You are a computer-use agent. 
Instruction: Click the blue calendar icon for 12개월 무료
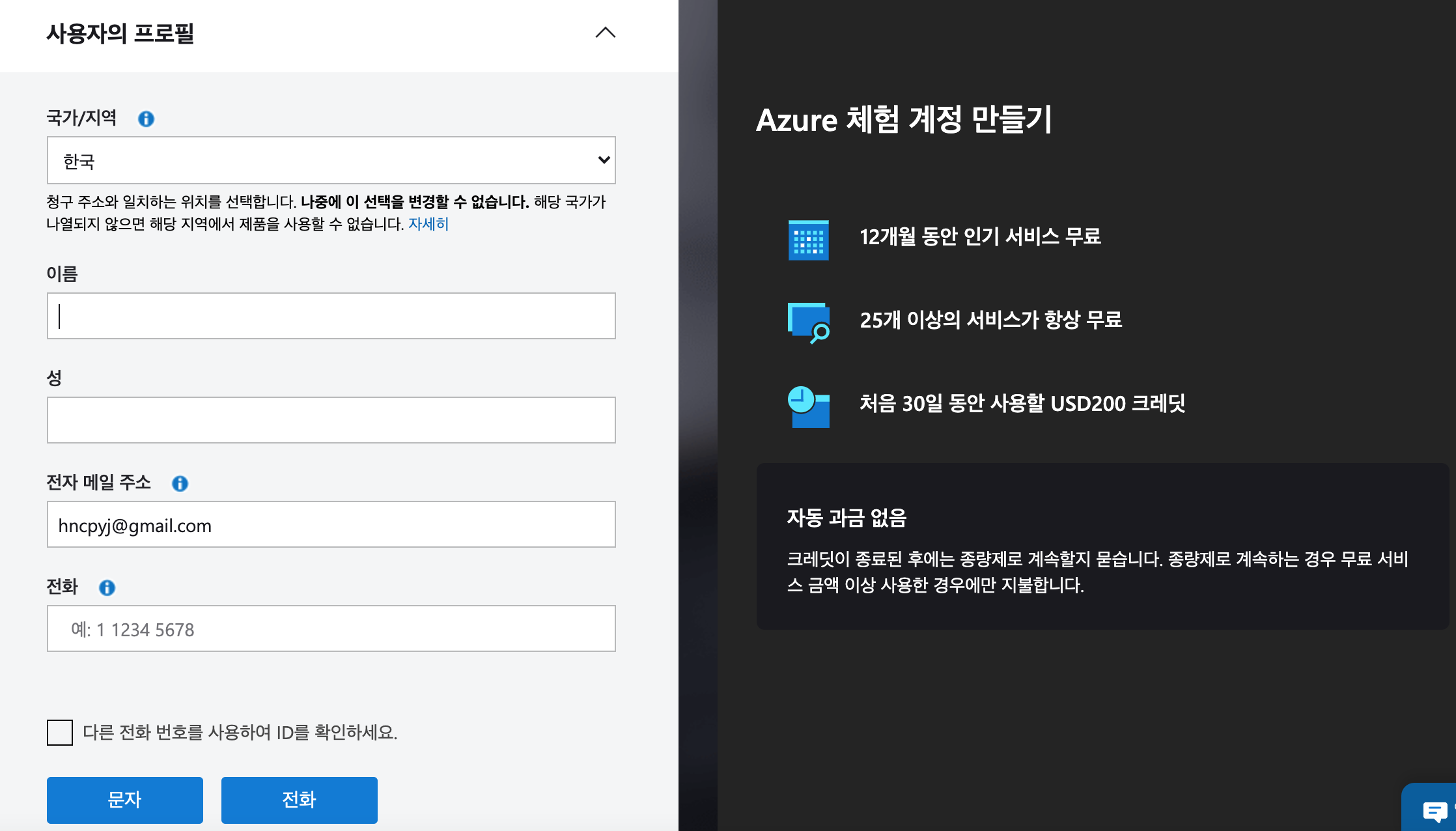click(808, 240)
